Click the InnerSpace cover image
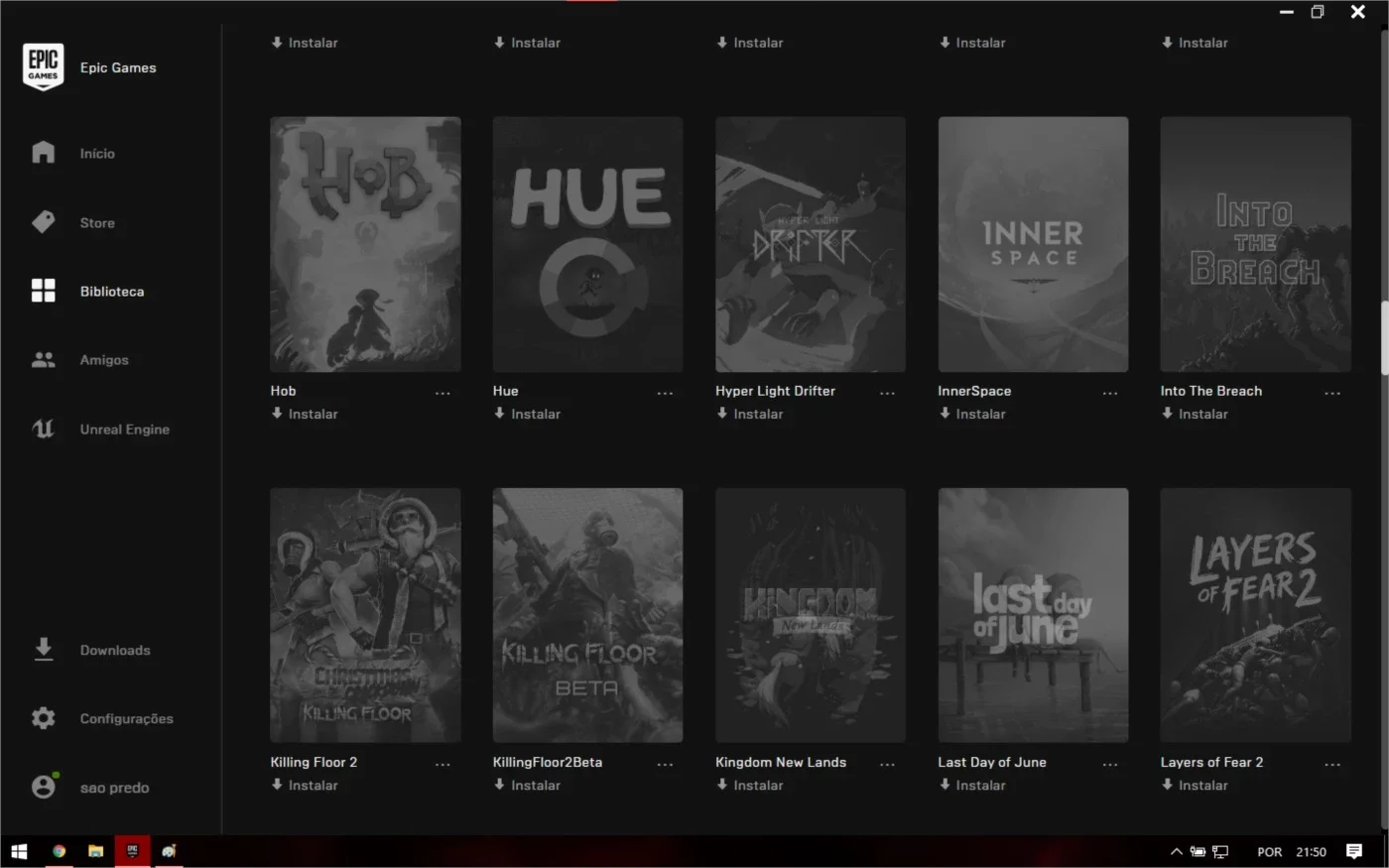Image resolution: width=1389 pixels, height=868 pixels. 1033,244
